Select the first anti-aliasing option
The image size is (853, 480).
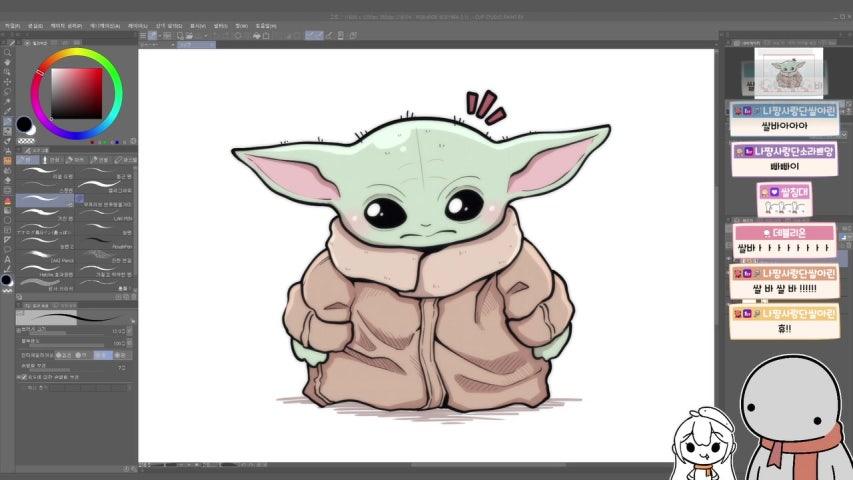[x=63, y=355]
